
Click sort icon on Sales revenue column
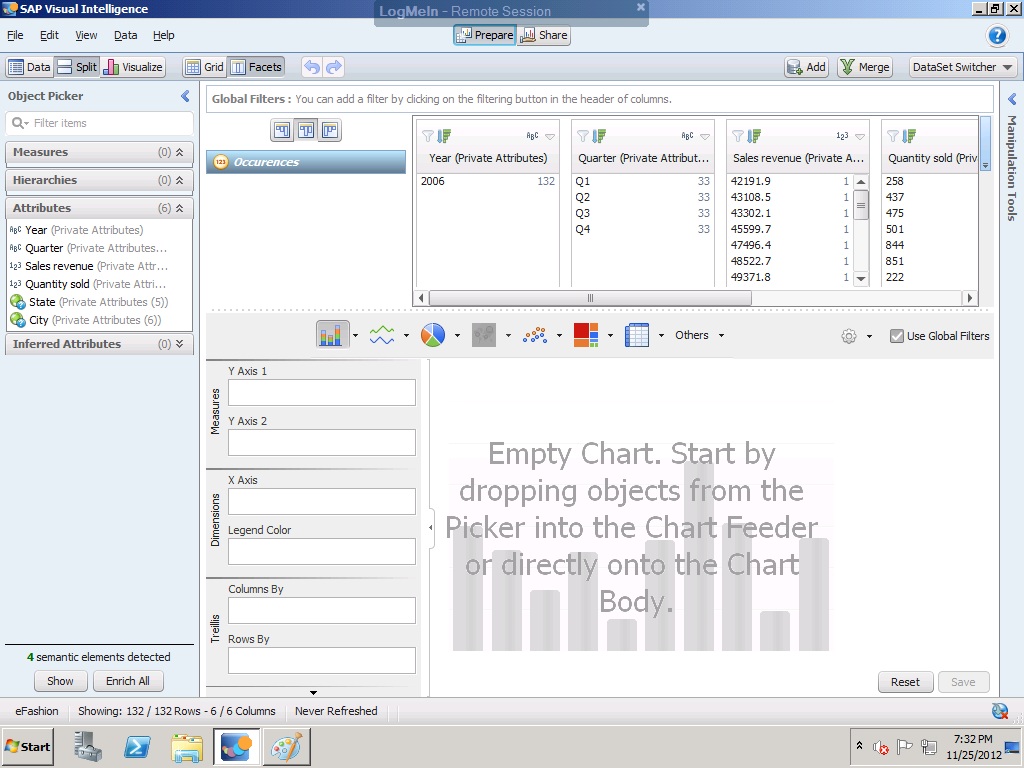click(x=754, y=136)
